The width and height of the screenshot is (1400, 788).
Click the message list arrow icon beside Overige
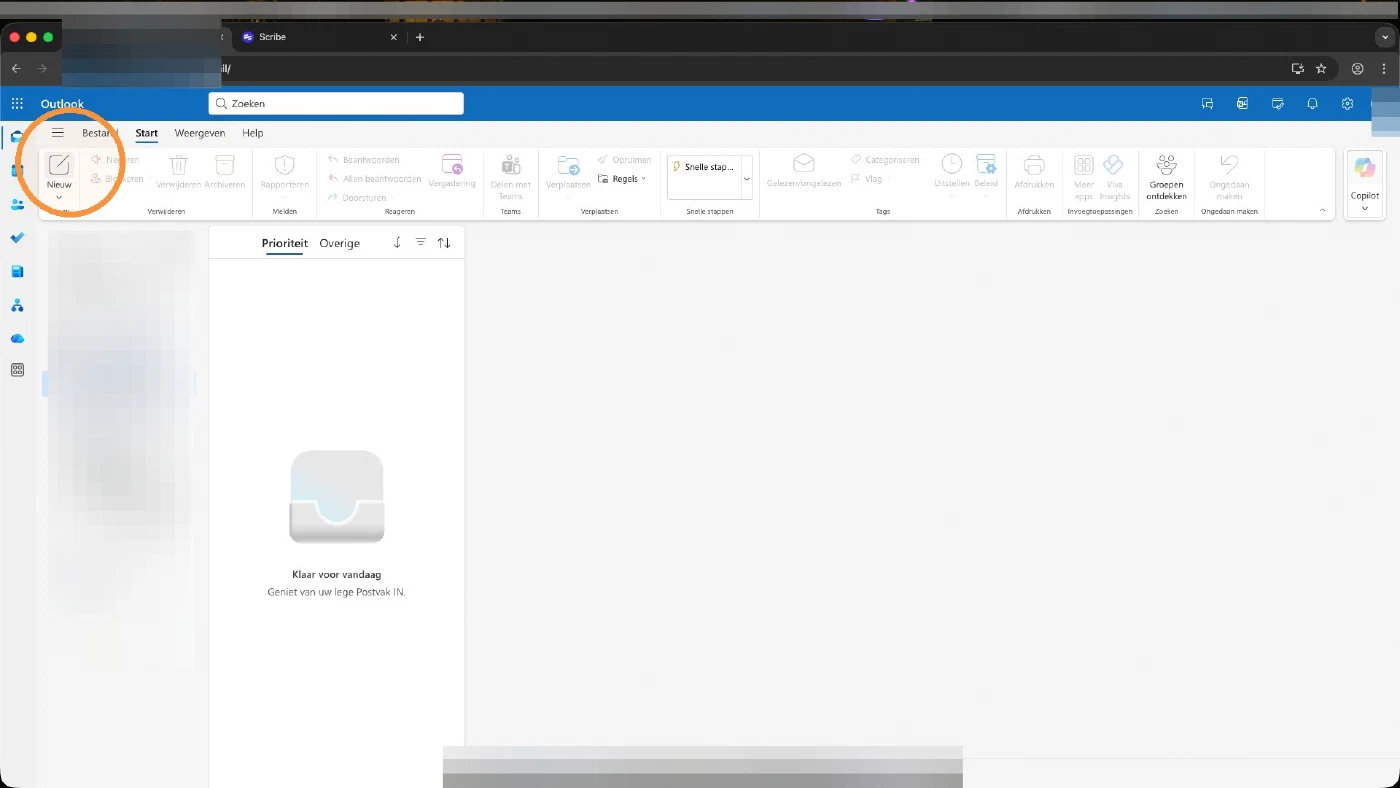[397, 243]
